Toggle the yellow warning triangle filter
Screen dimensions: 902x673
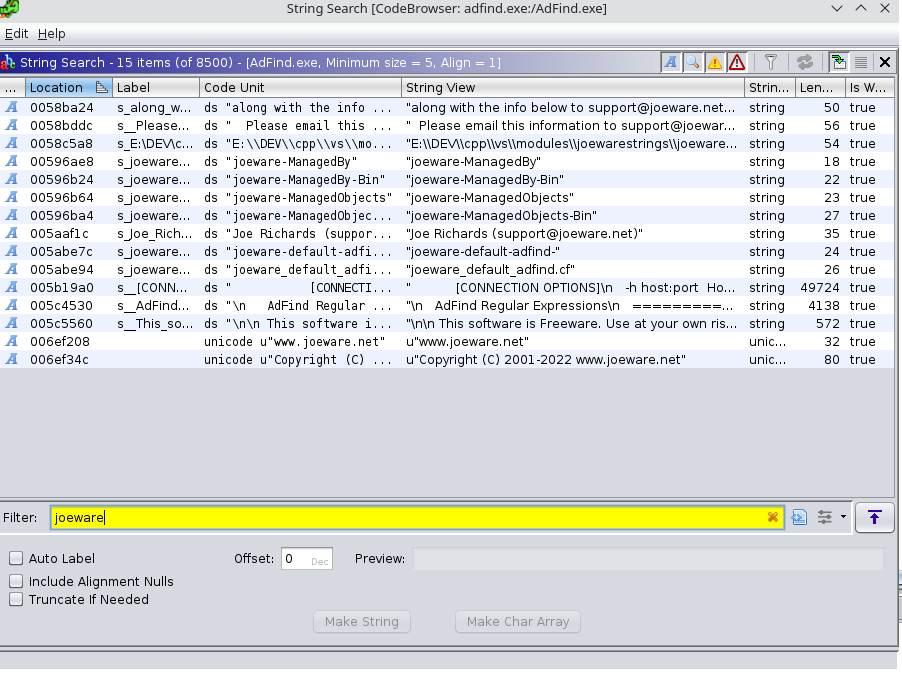(714, 63)
